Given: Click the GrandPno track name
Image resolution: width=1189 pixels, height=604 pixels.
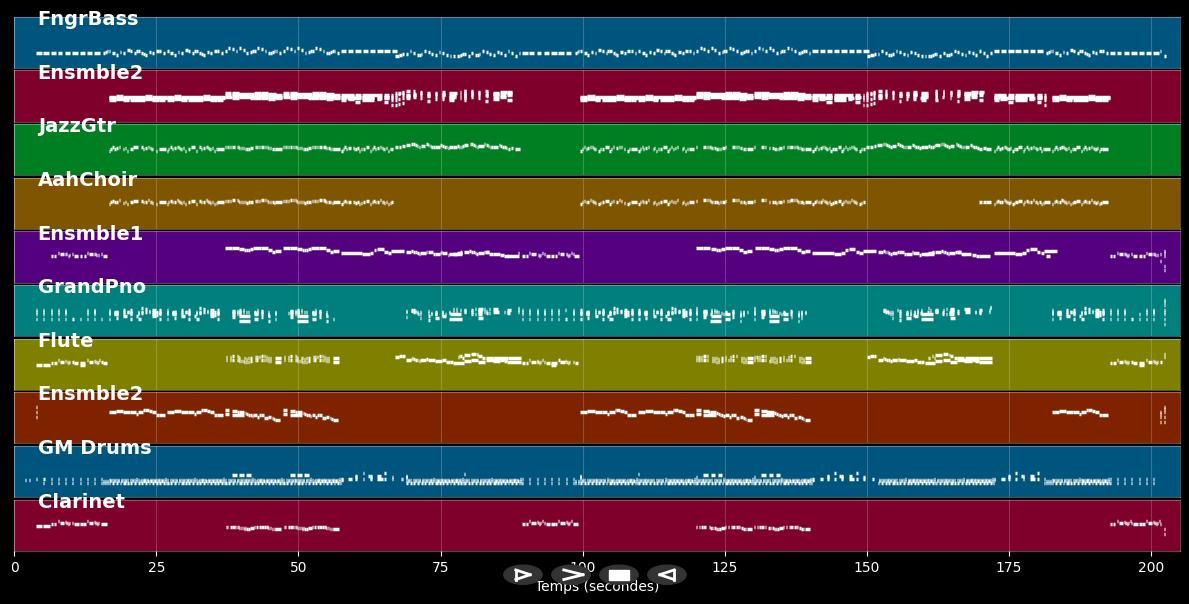Looking at the screenshot, I should coord(92,287).
